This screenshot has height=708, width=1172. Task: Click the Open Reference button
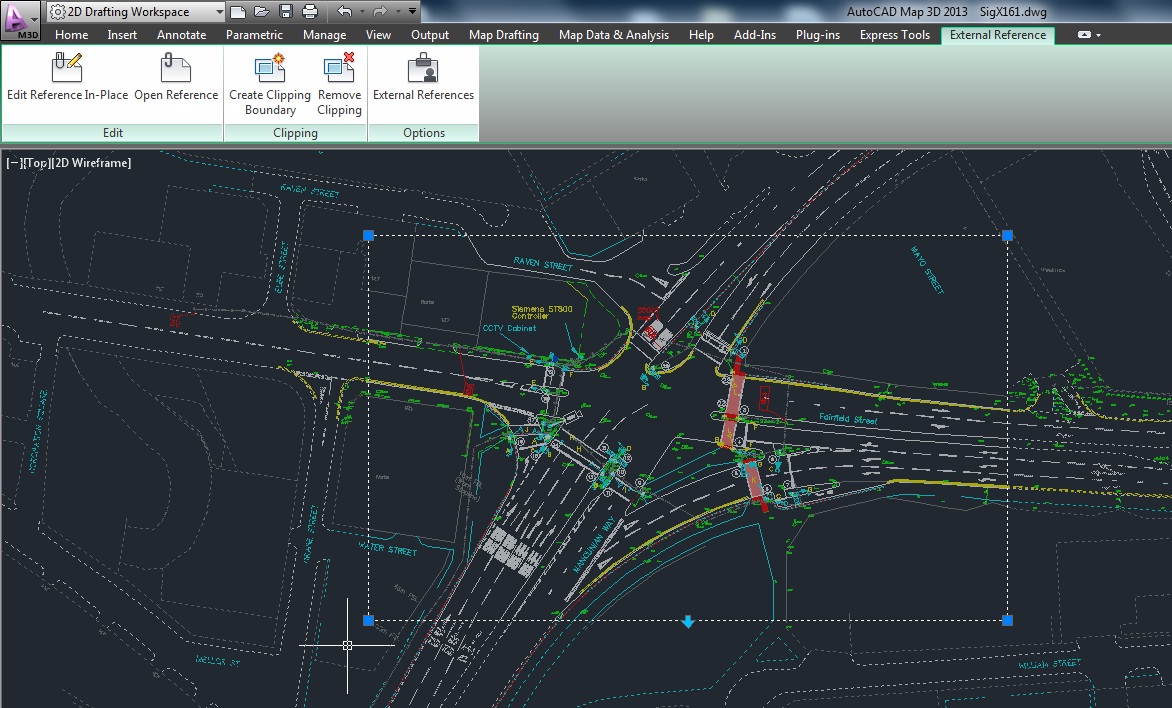(x=176, y=76)
